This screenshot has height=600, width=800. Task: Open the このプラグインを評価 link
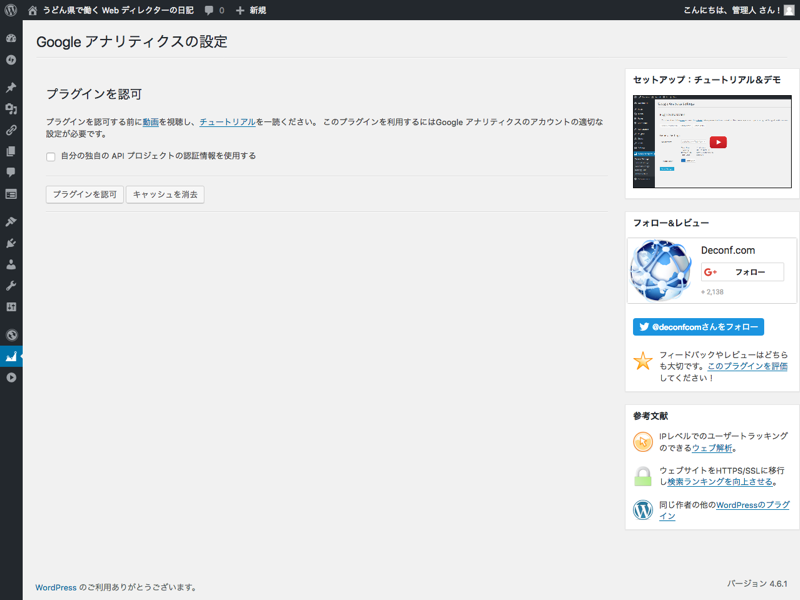click(747, 366)
